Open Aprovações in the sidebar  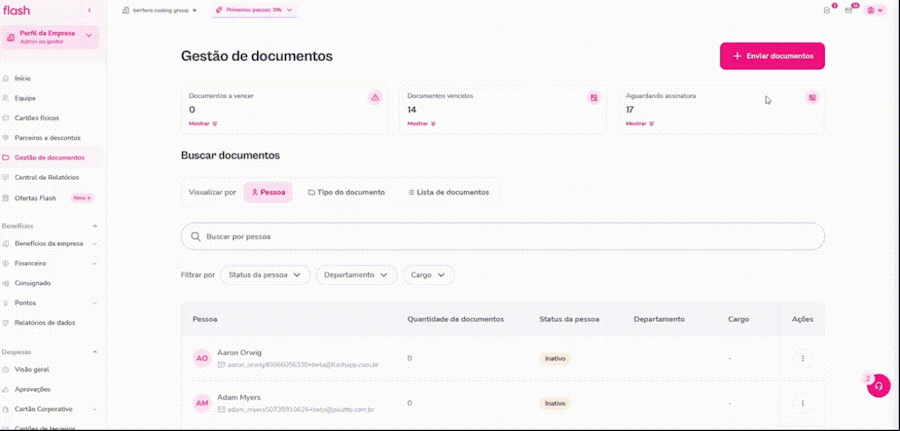coord(33,389)
